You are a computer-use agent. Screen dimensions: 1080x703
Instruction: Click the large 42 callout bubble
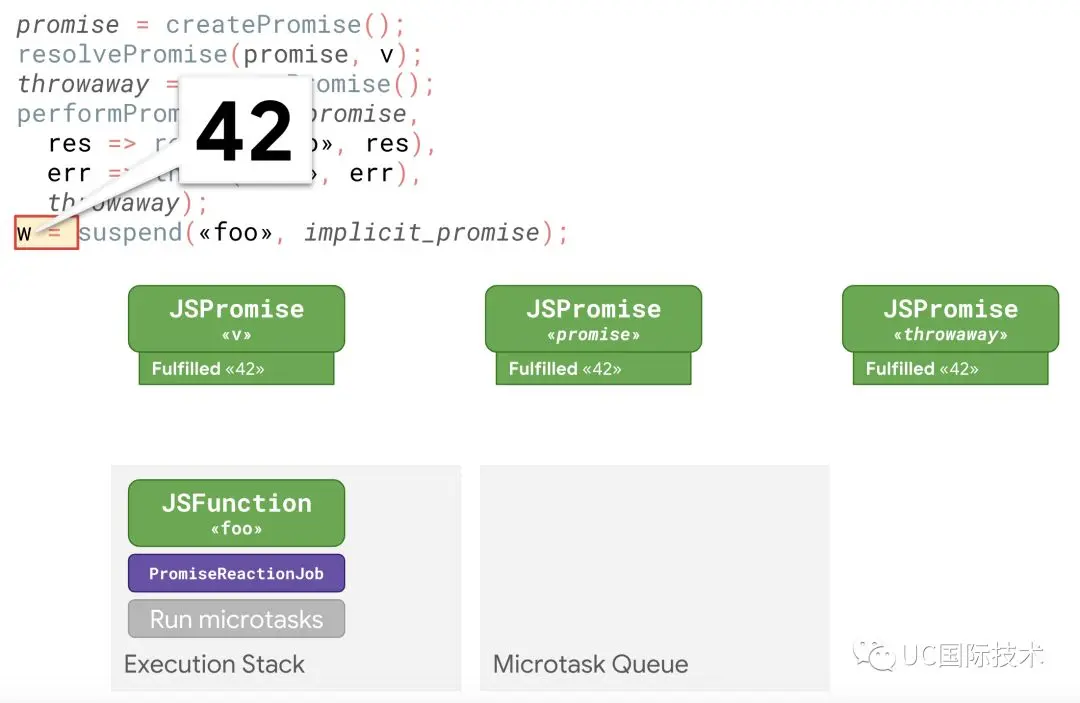click(245, 130)
